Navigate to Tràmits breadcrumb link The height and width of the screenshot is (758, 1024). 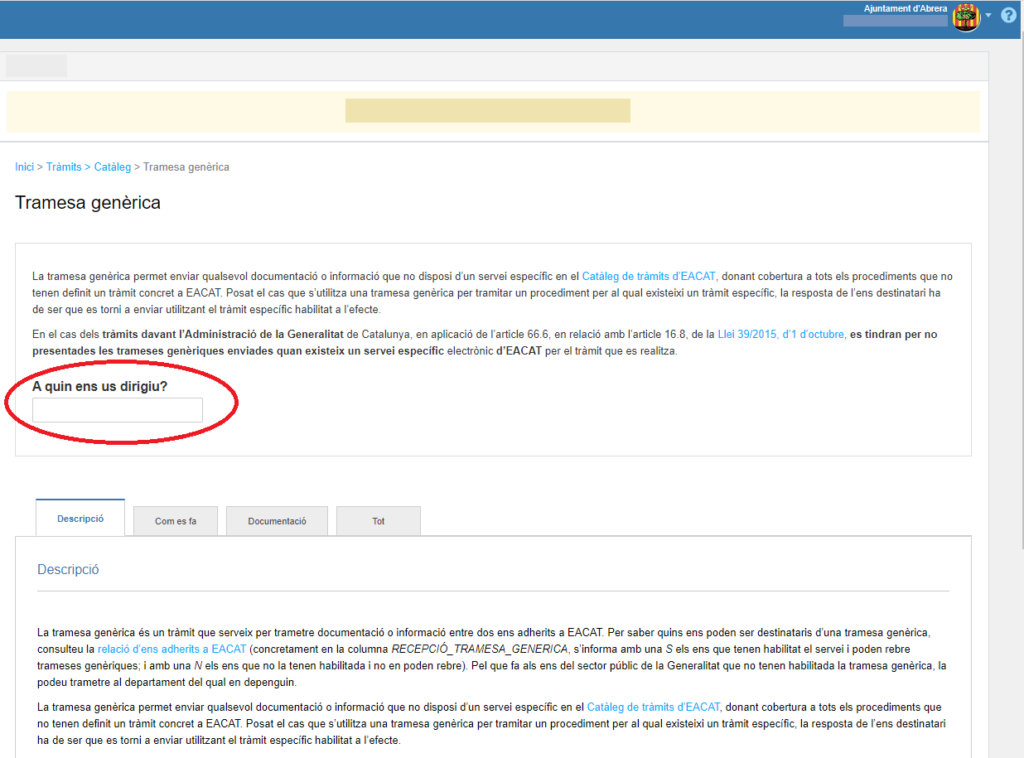click(x=64, y=167)
